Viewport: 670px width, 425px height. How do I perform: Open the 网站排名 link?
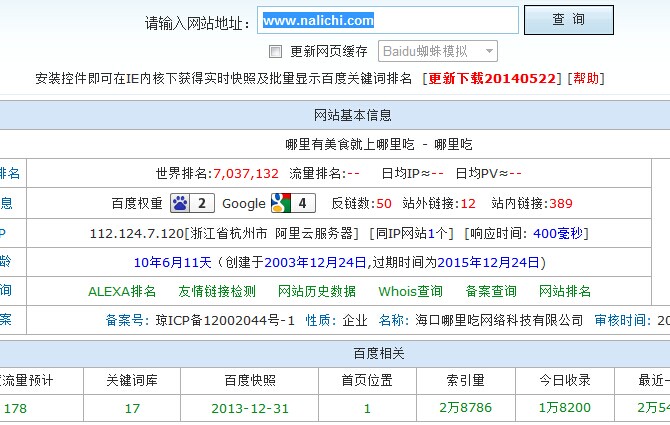pos(564,291)
